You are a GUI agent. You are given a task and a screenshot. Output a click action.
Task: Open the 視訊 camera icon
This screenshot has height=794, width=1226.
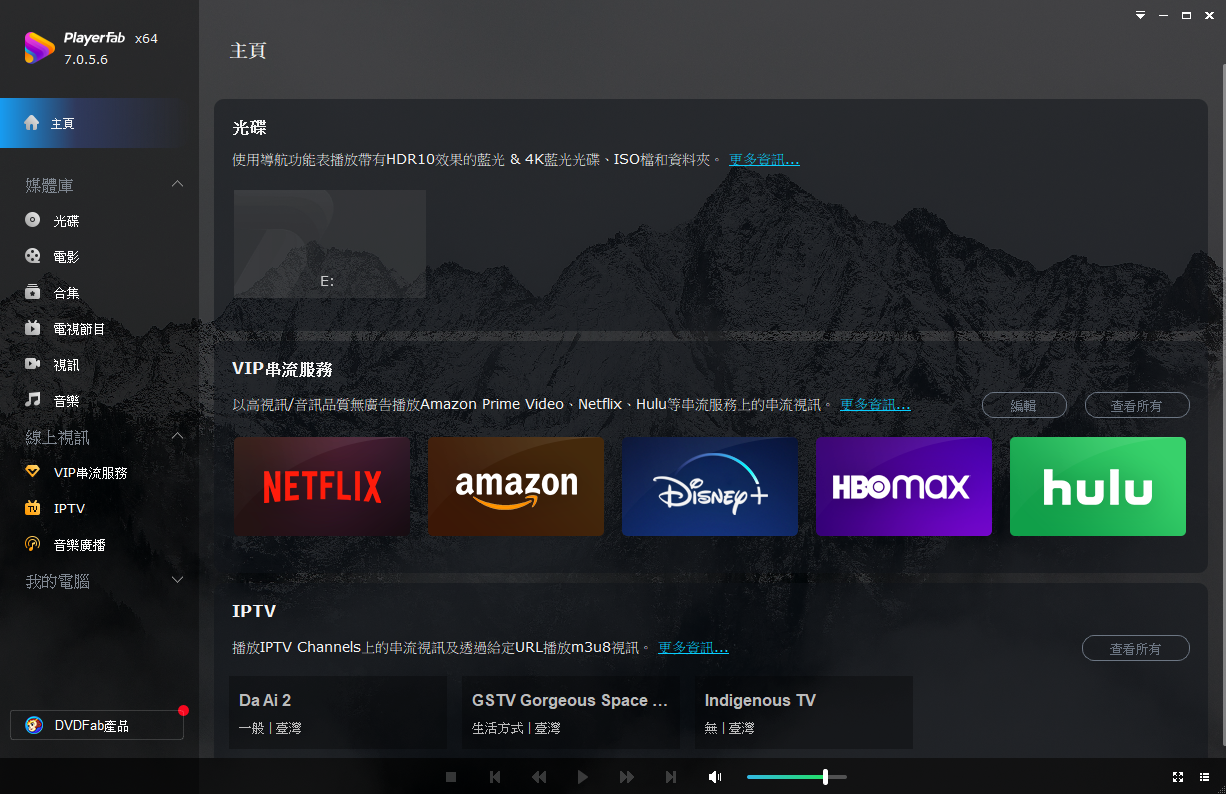pyautogui.click(x=33, y=365)
